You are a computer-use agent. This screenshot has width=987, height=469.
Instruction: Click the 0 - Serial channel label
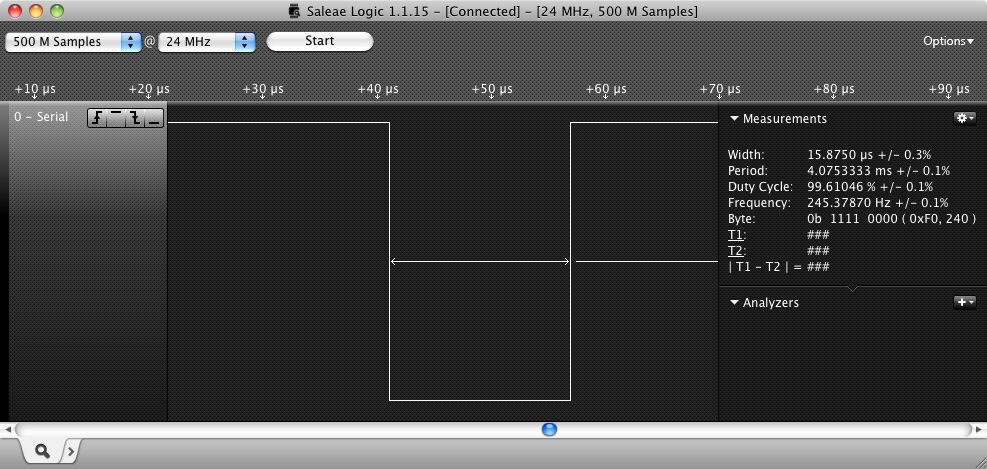pos(41,117)
